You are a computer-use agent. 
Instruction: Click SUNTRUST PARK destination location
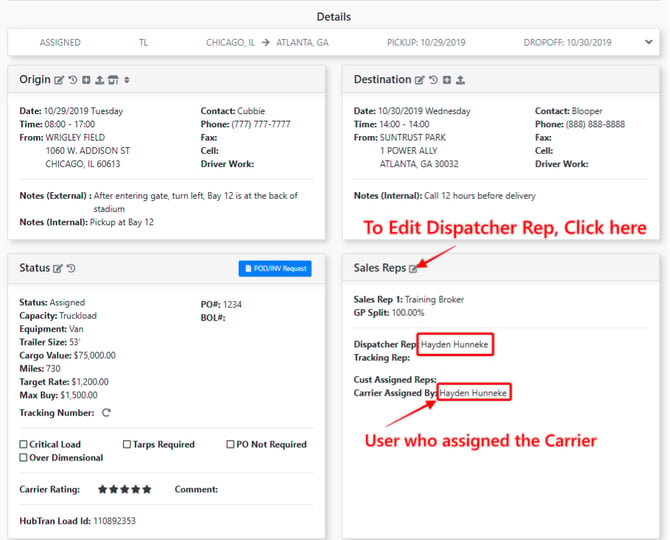point(413,138)
